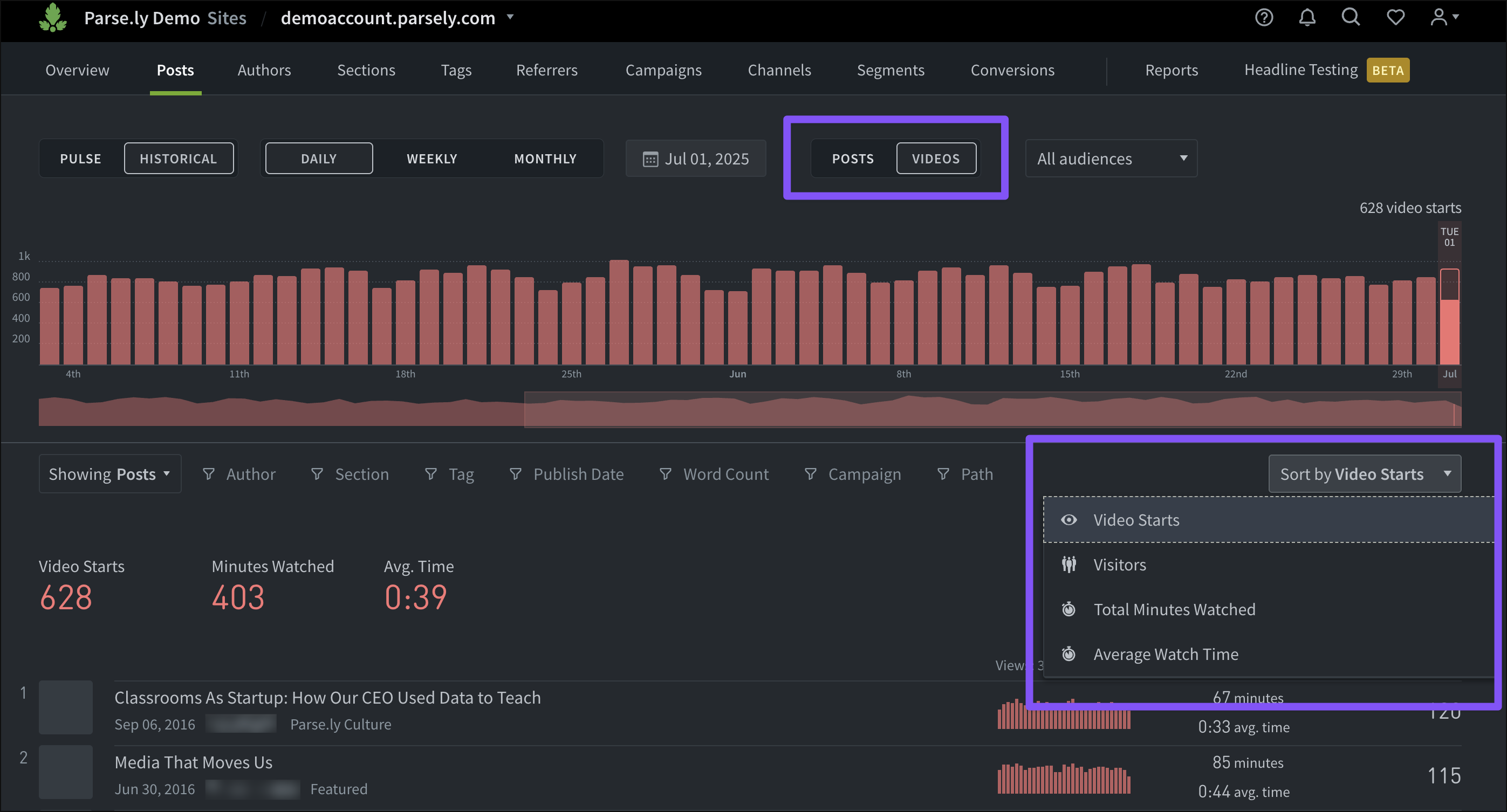1507x812 pixels.
Task: Click the Parse.ly Culture section link
Action: click(x=340, y=724)
